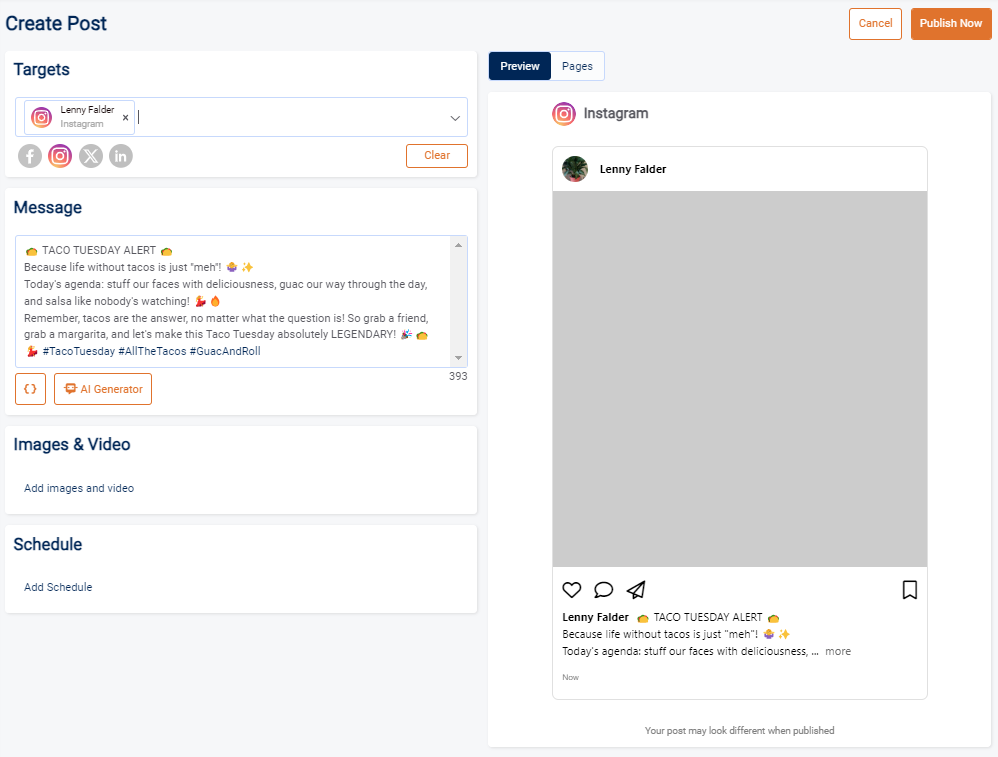
Task: Open the insert variables {} tool
Action: [30, 389]
